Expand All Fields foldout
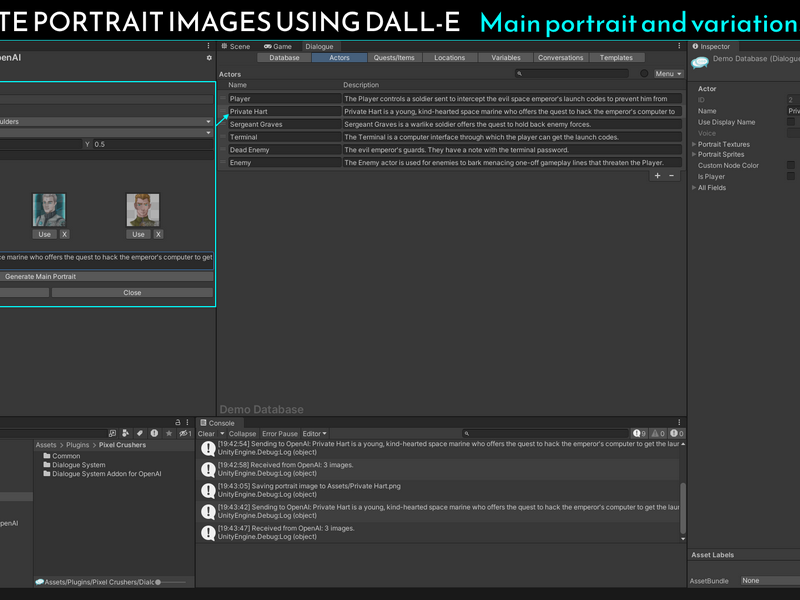Screen dimensions: 800x600 pos(694,187)
